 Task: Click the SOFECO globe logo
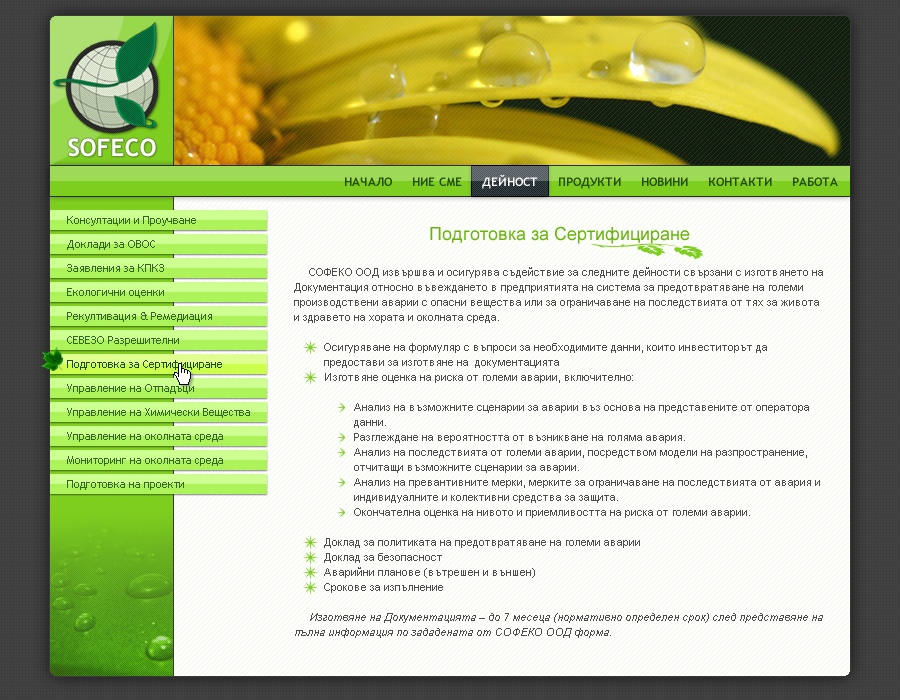coord(111,92)
